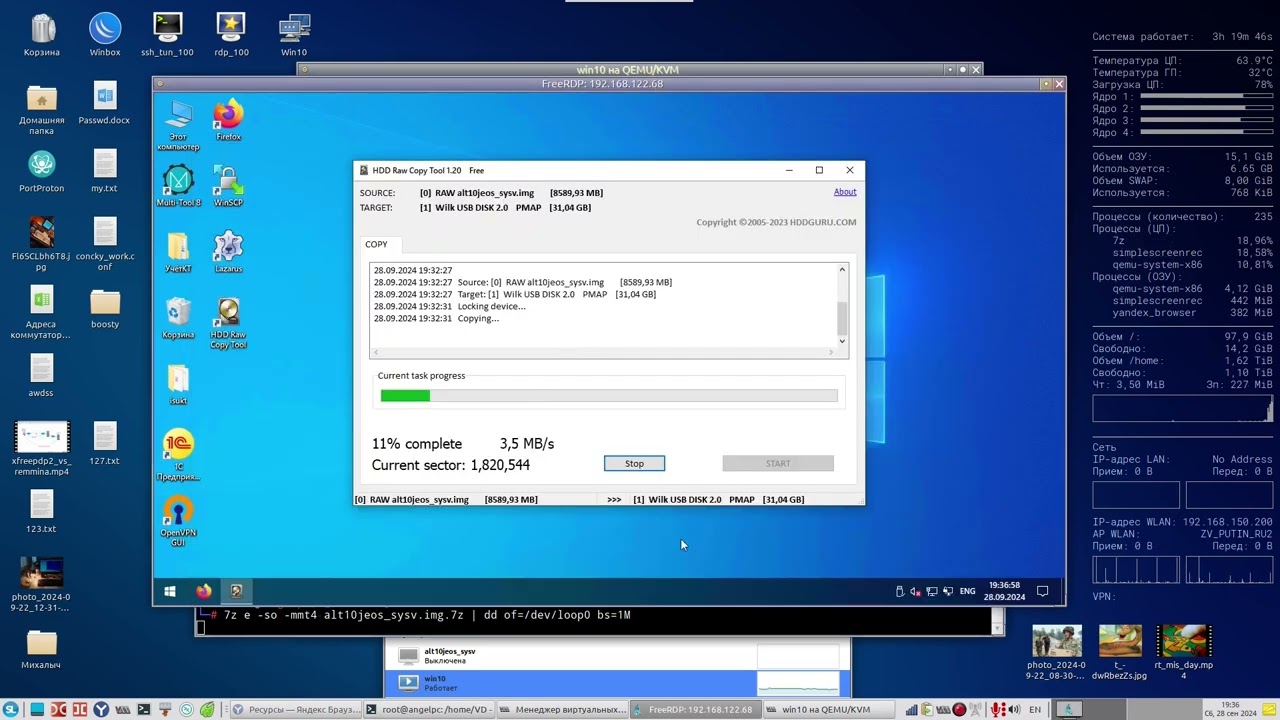Open the host panel clock 19:36
Image resolution: width=1280 pixels, height=720 pixels.
click(1230, 710)
